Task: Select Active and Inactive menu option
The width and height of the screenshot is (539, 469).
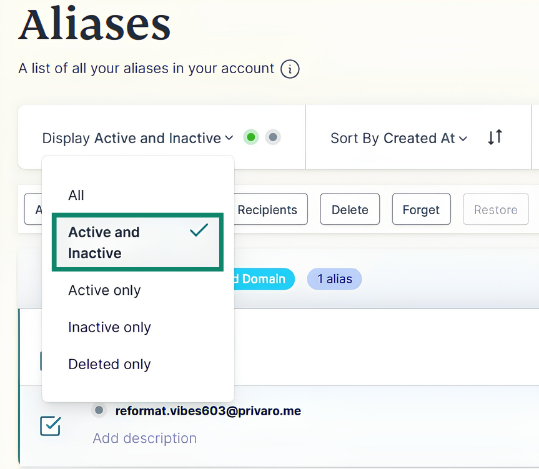Action: pos(138,242)
